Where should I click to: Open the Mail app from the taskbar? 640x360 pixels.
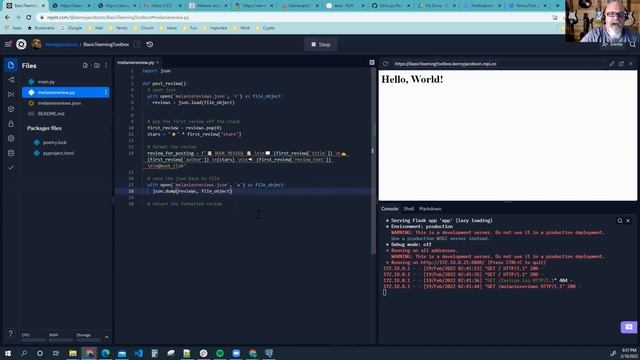[x=122, y=353]
